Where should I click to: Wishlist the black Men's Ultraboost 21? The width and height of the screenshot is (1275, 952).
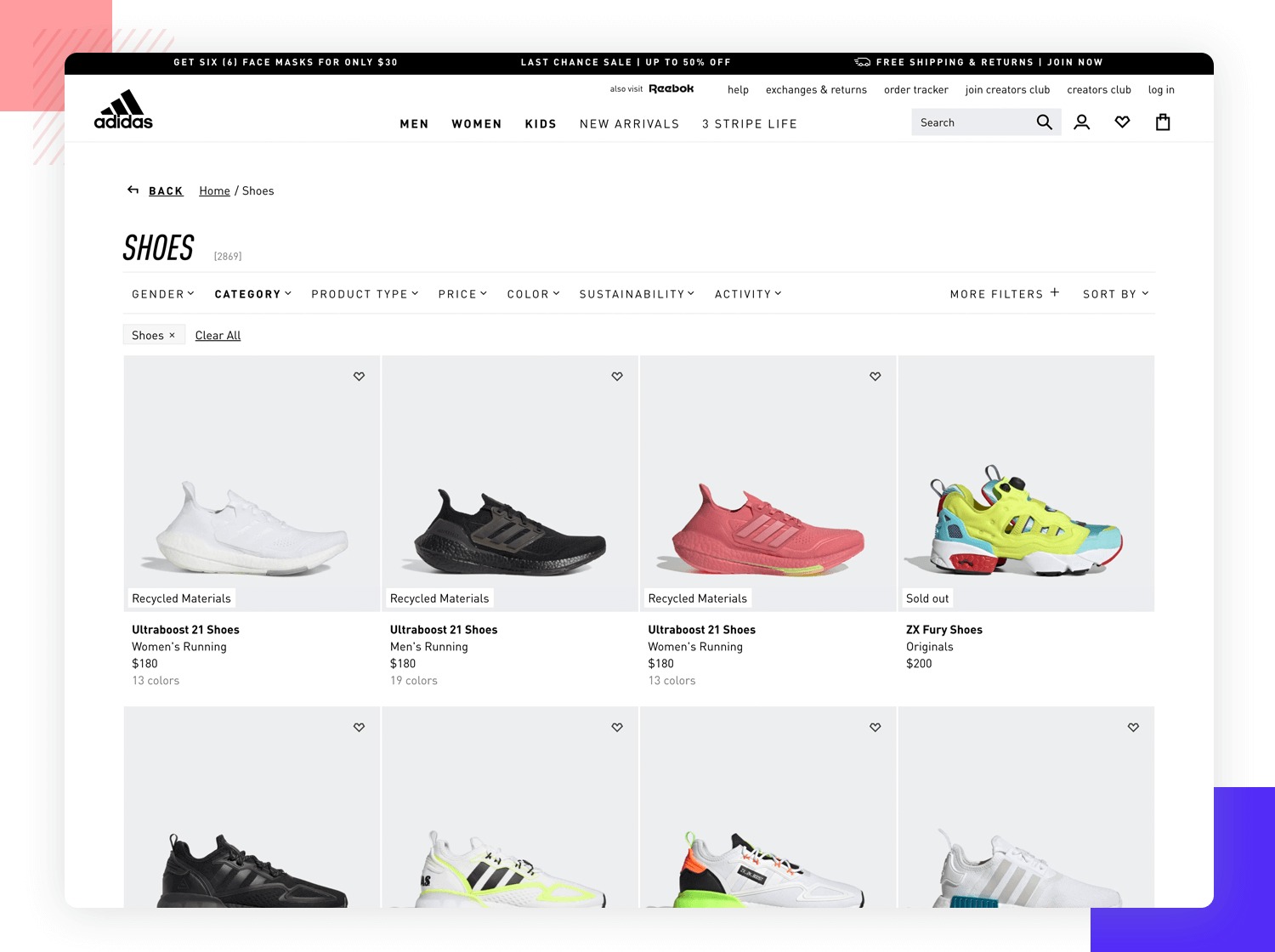pyautogui.click(x=617, y=376)
